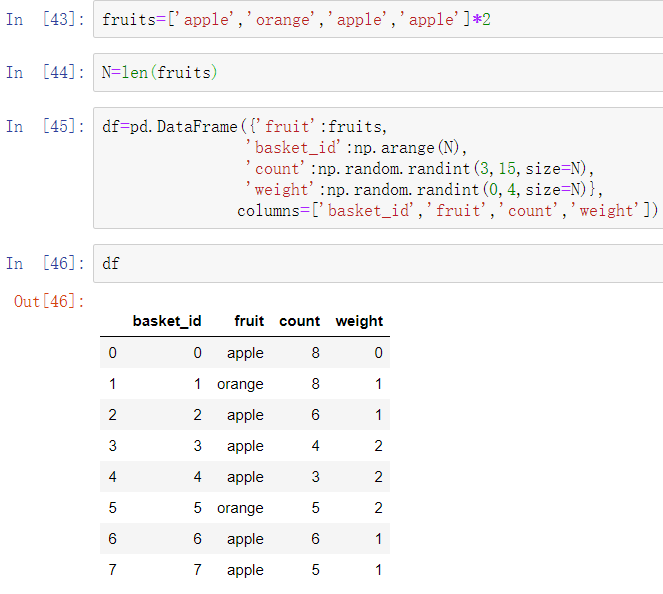The image size is (663, 594).
Task: Click the columns= line in cell 45
Action: coord(447,210)
